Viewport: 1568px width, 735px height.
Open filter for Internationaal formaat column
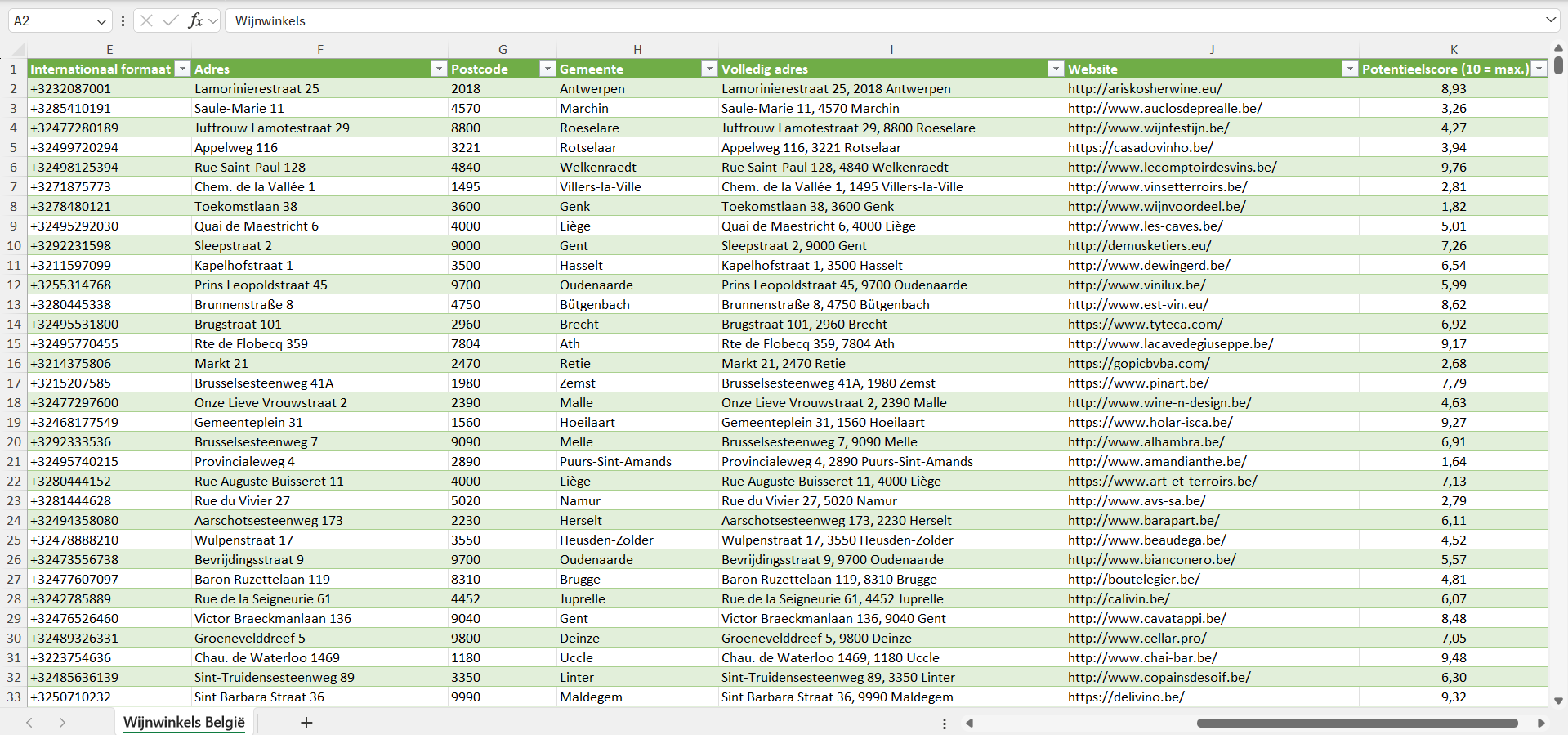tap(183, 69)
